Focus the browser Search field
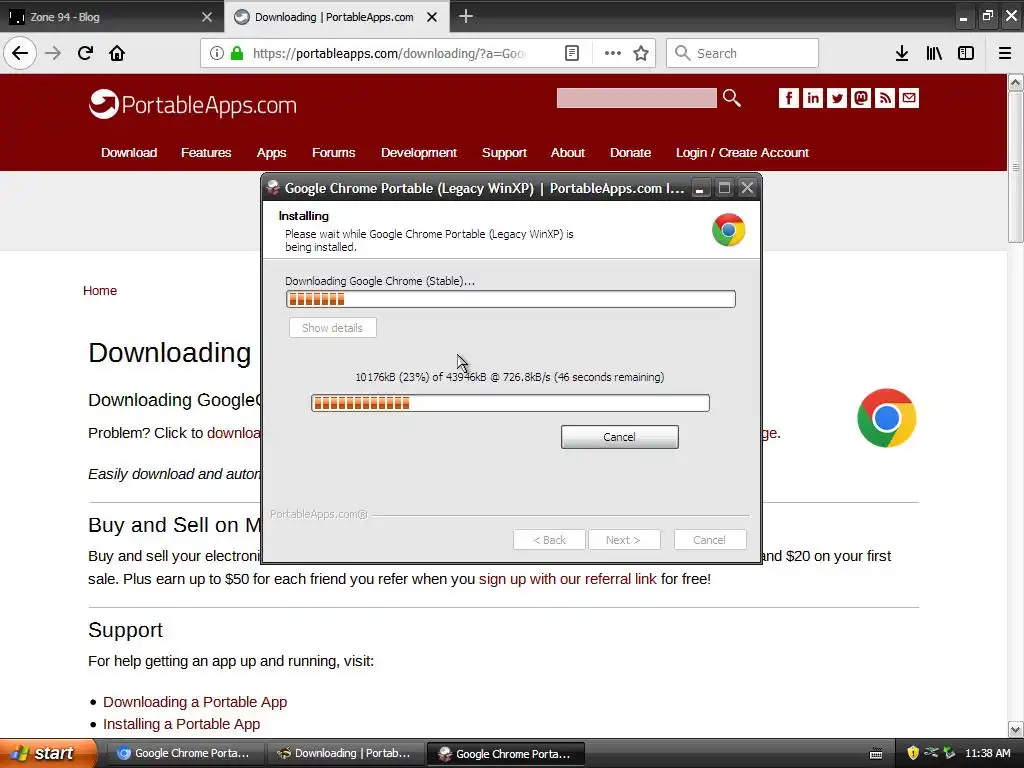Screen dimensions: 1024x768 [x=742, y=53]
